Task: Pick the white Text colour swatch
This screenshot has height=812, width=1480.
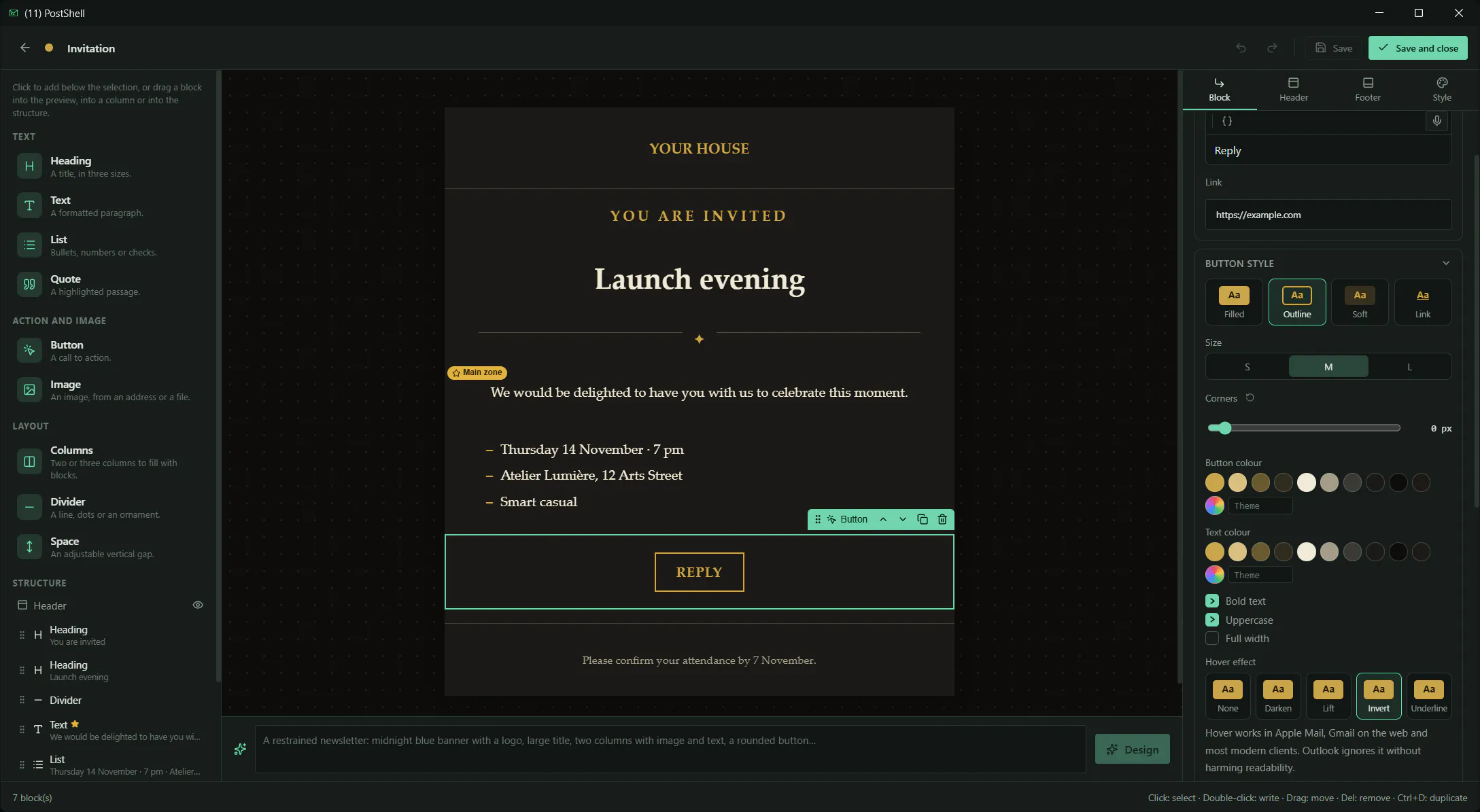Action: click(1307, 552)
